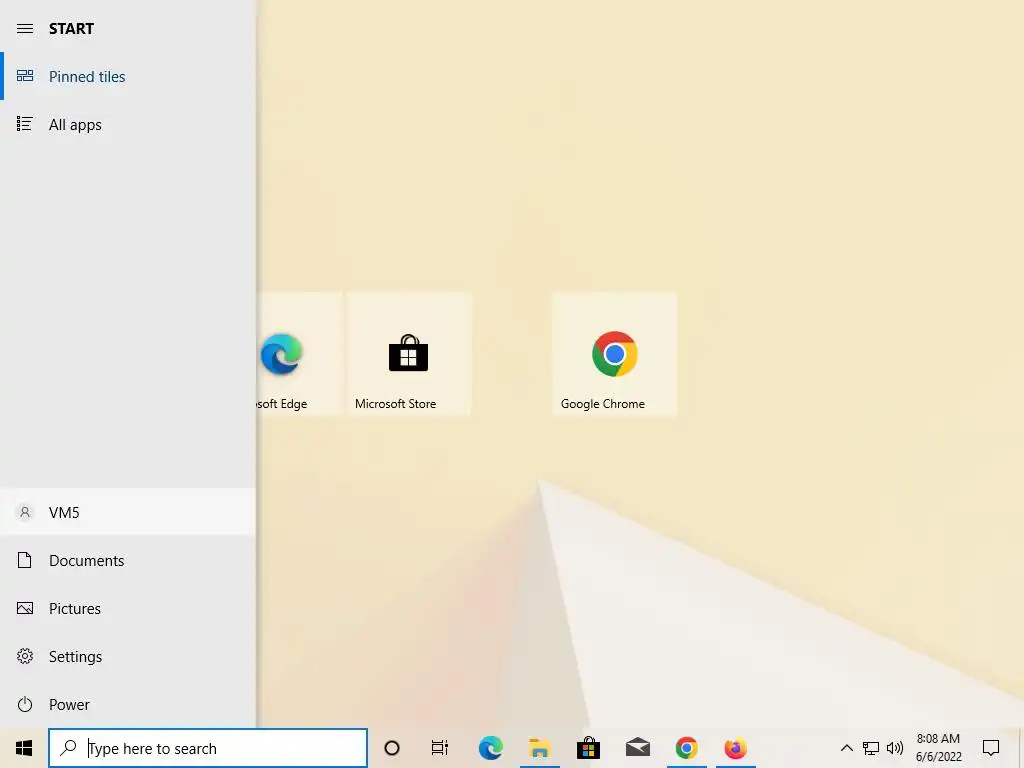
Task: Open Pictures folder from Start
Action: pyautogui.click(x=128, y=608)
